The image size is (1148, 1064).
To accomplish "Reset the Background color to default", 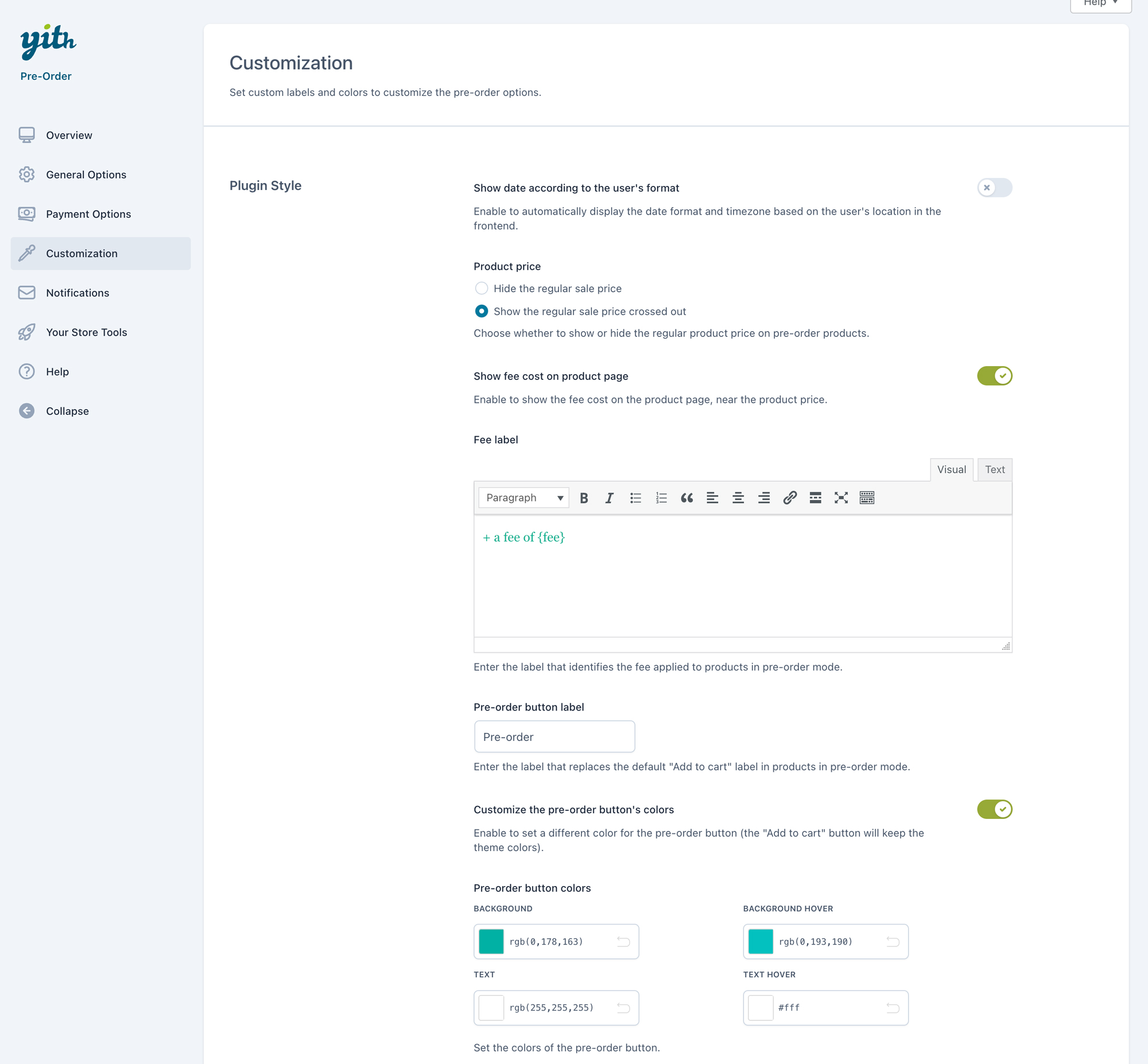I will (623, 942).
